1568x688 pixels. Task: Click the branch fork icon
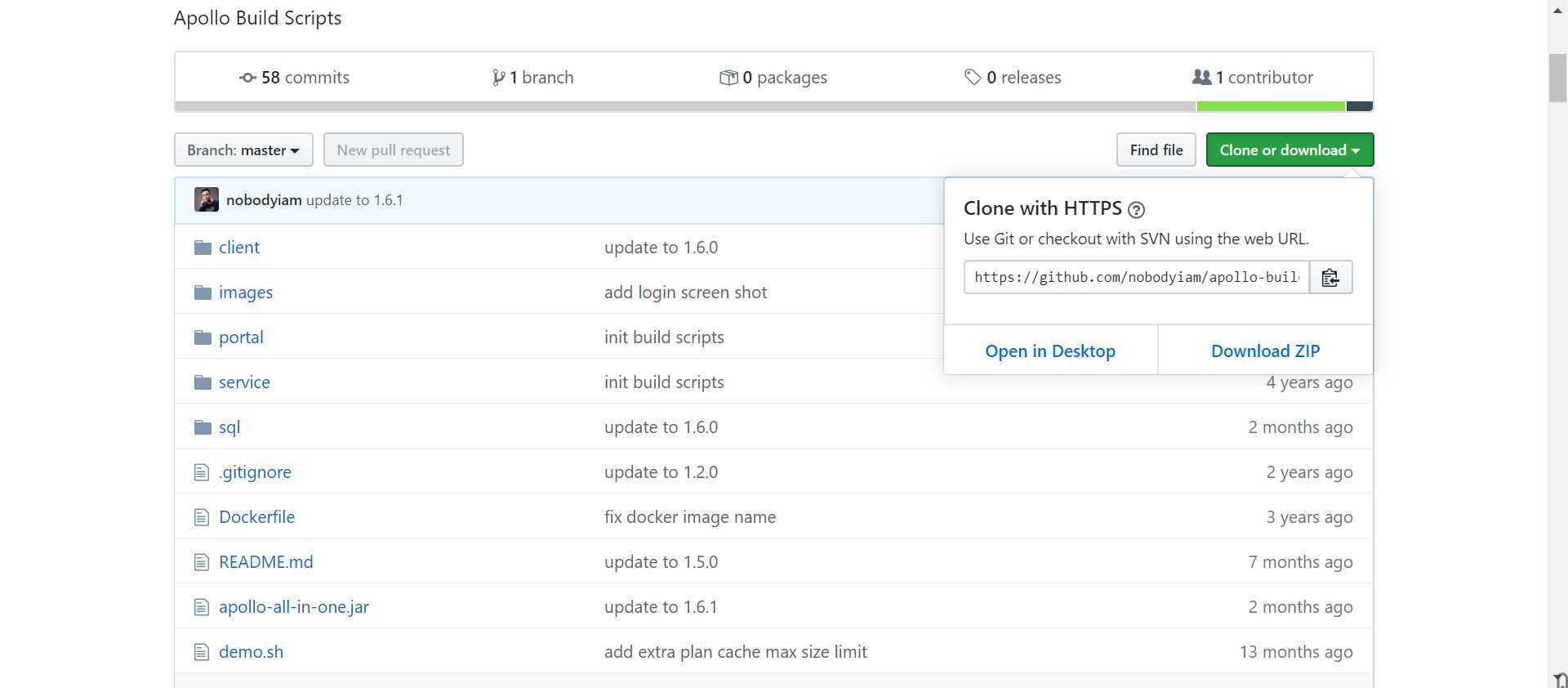click(498, 78)
